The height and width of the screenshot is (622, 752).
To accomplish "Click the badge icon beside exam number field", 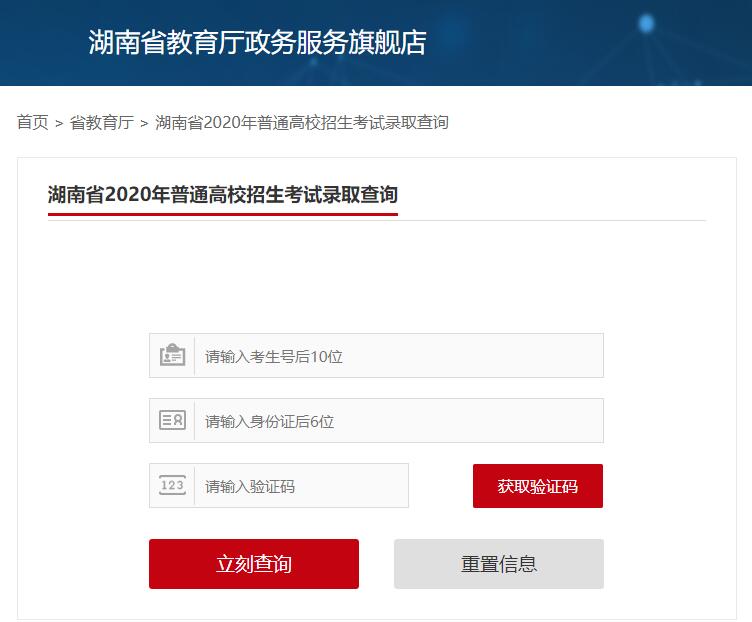I will (172, 355).
